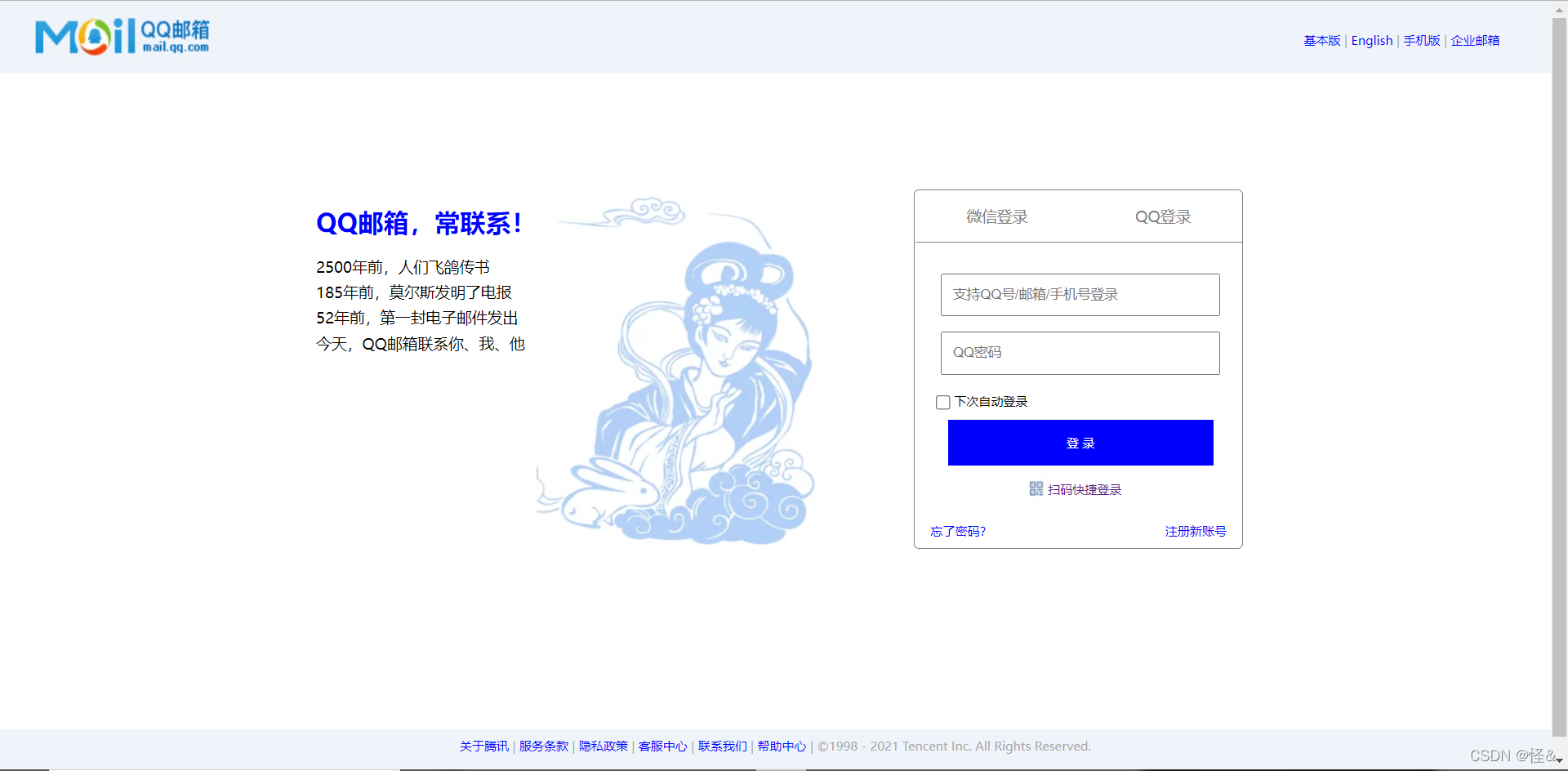Open the 扫码快捷登录 link

1085,489
